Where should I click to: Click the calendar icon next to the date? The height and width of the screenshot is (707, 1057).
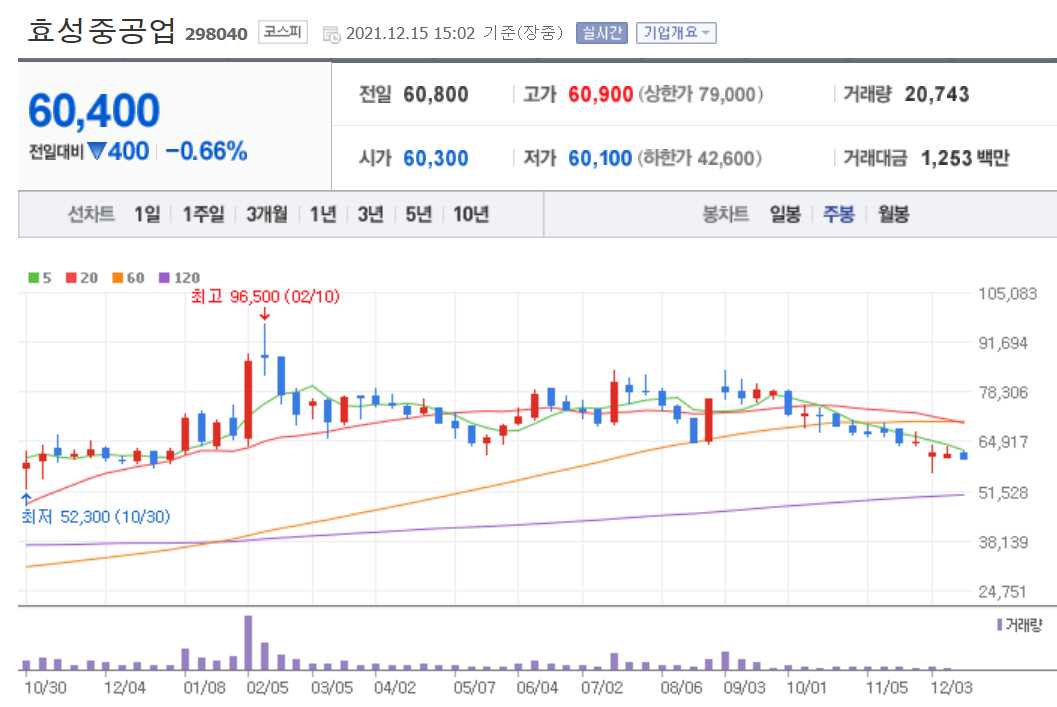click(331, 32)
